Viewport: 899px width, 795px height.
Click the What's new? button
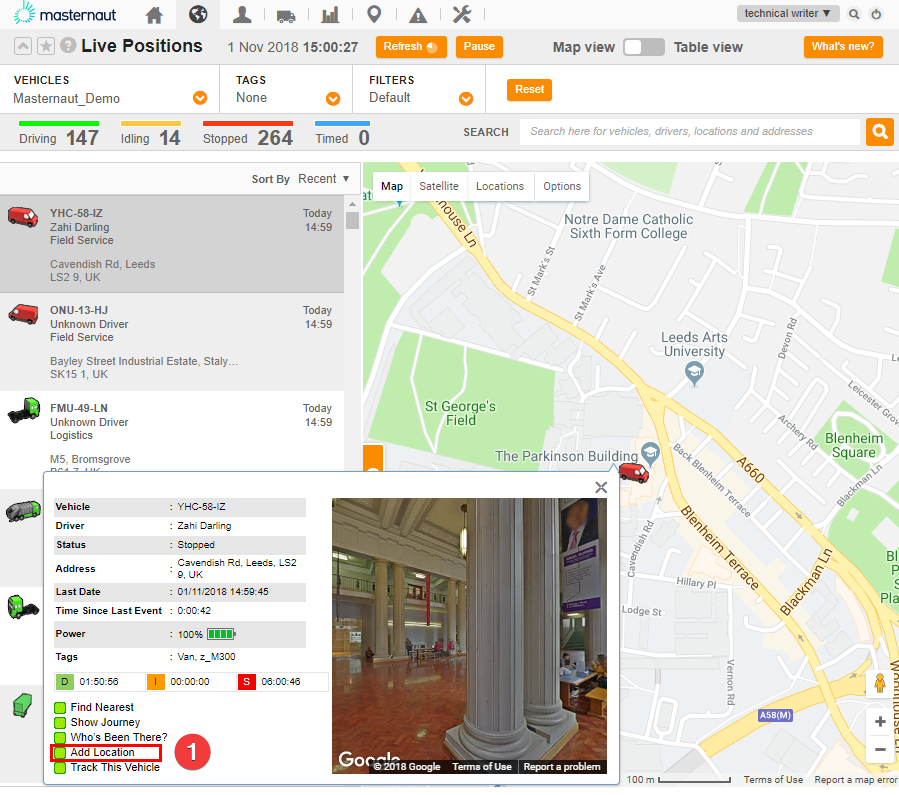pyautogui.click(x=843, y=47)
